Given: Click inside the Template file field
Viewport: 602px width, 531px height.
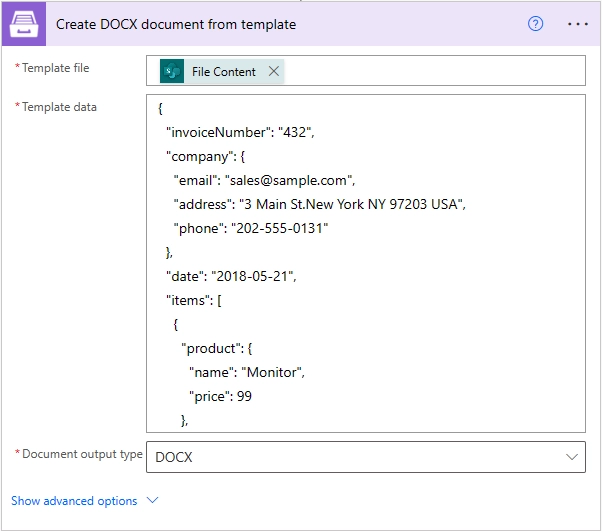Looking at the screenshot, I should [366, 71].
